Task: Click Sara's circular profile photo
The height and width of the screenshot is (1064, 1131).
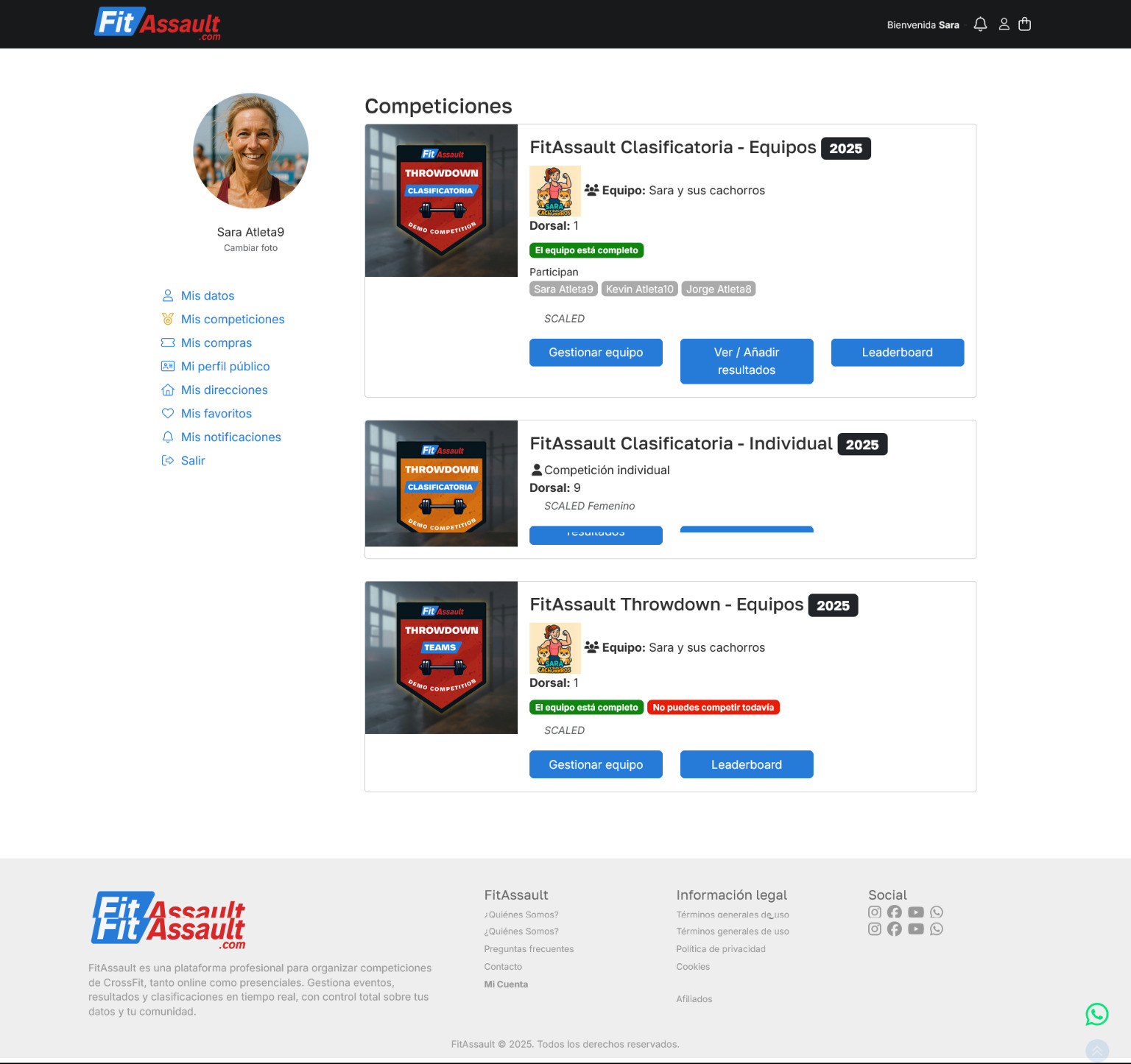Action: 250,150
